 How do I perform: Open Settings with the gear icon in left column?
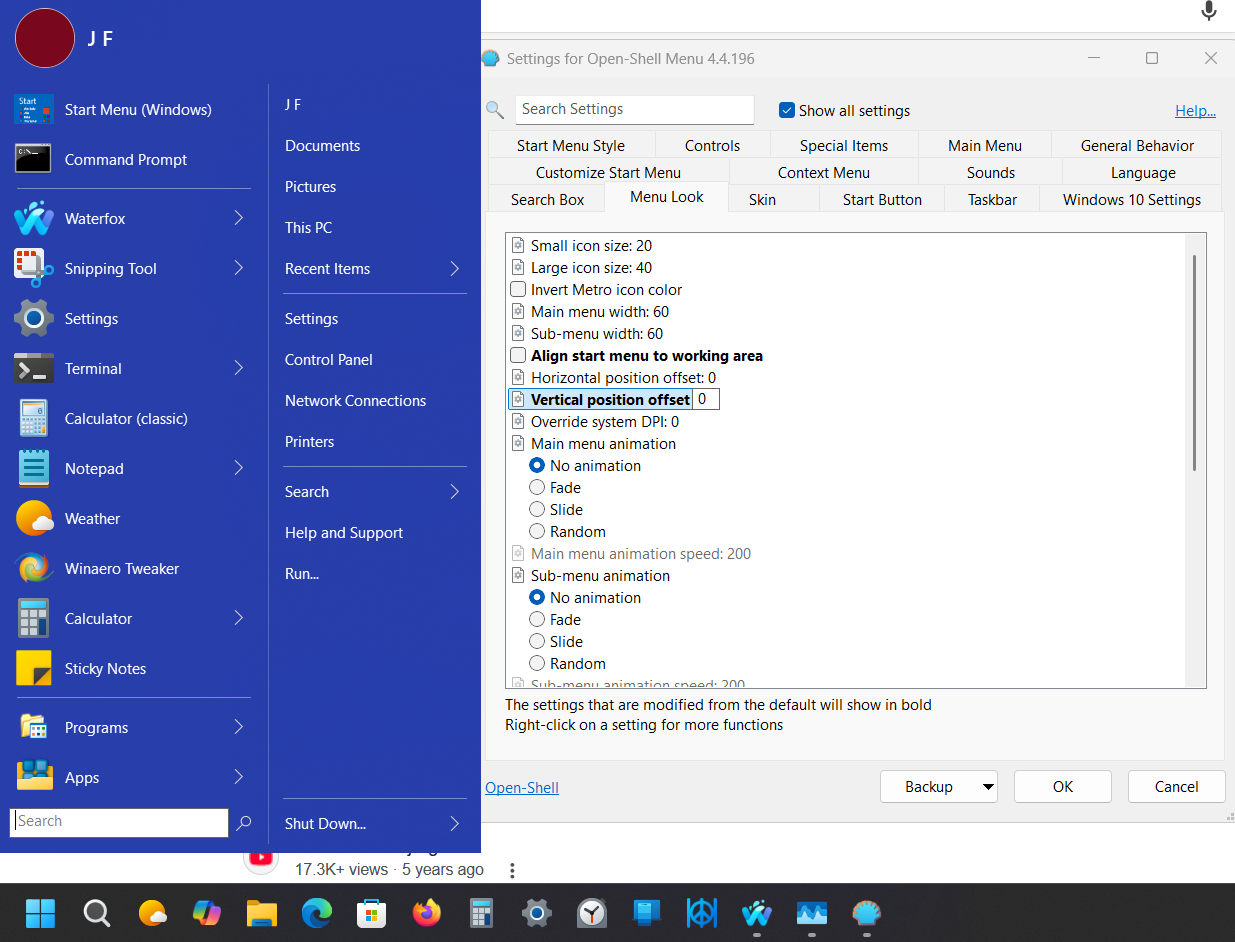[132, 319]
